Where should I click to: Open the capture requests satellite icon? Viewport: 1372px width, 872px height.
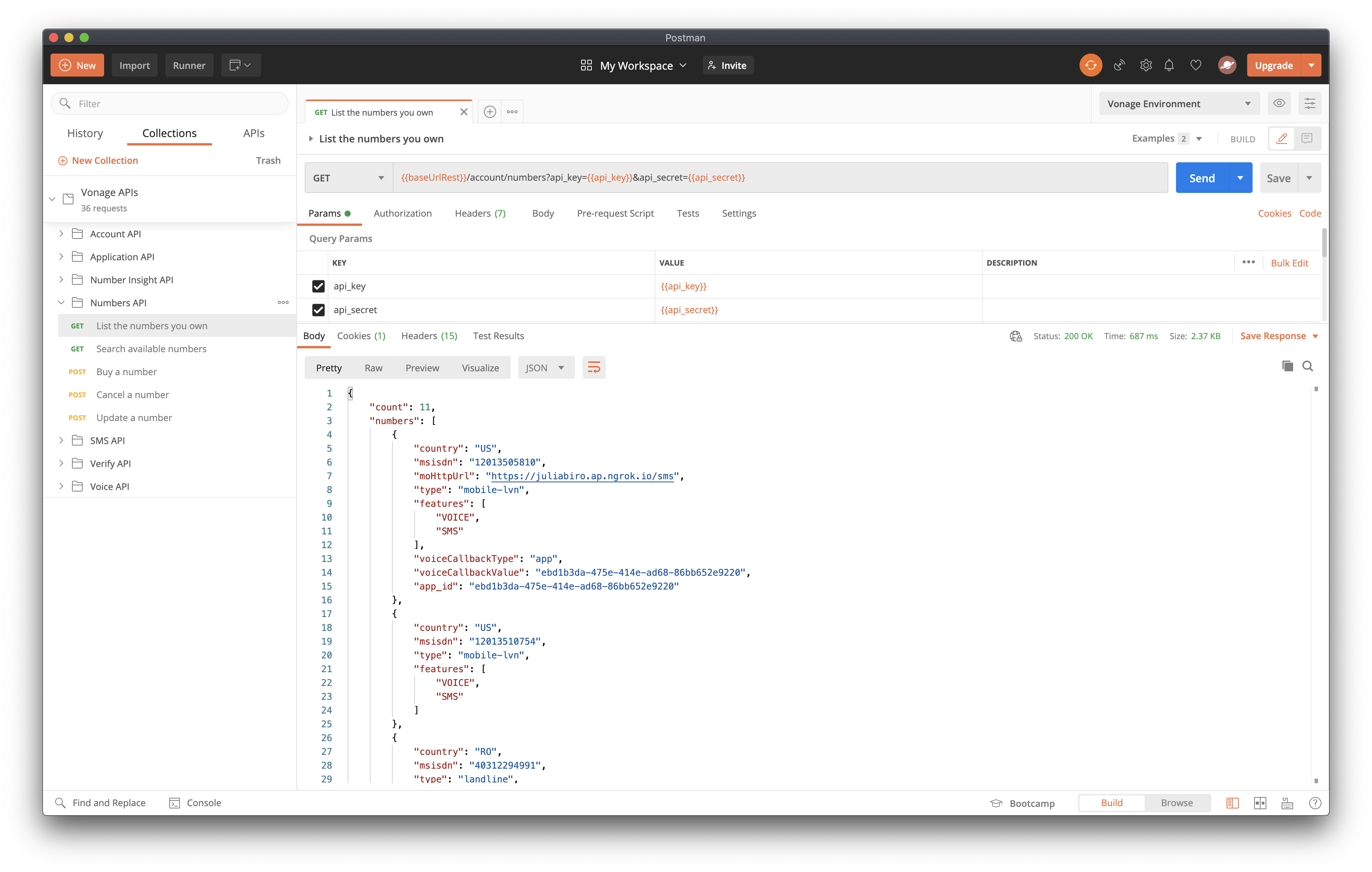click(1119, 65)
